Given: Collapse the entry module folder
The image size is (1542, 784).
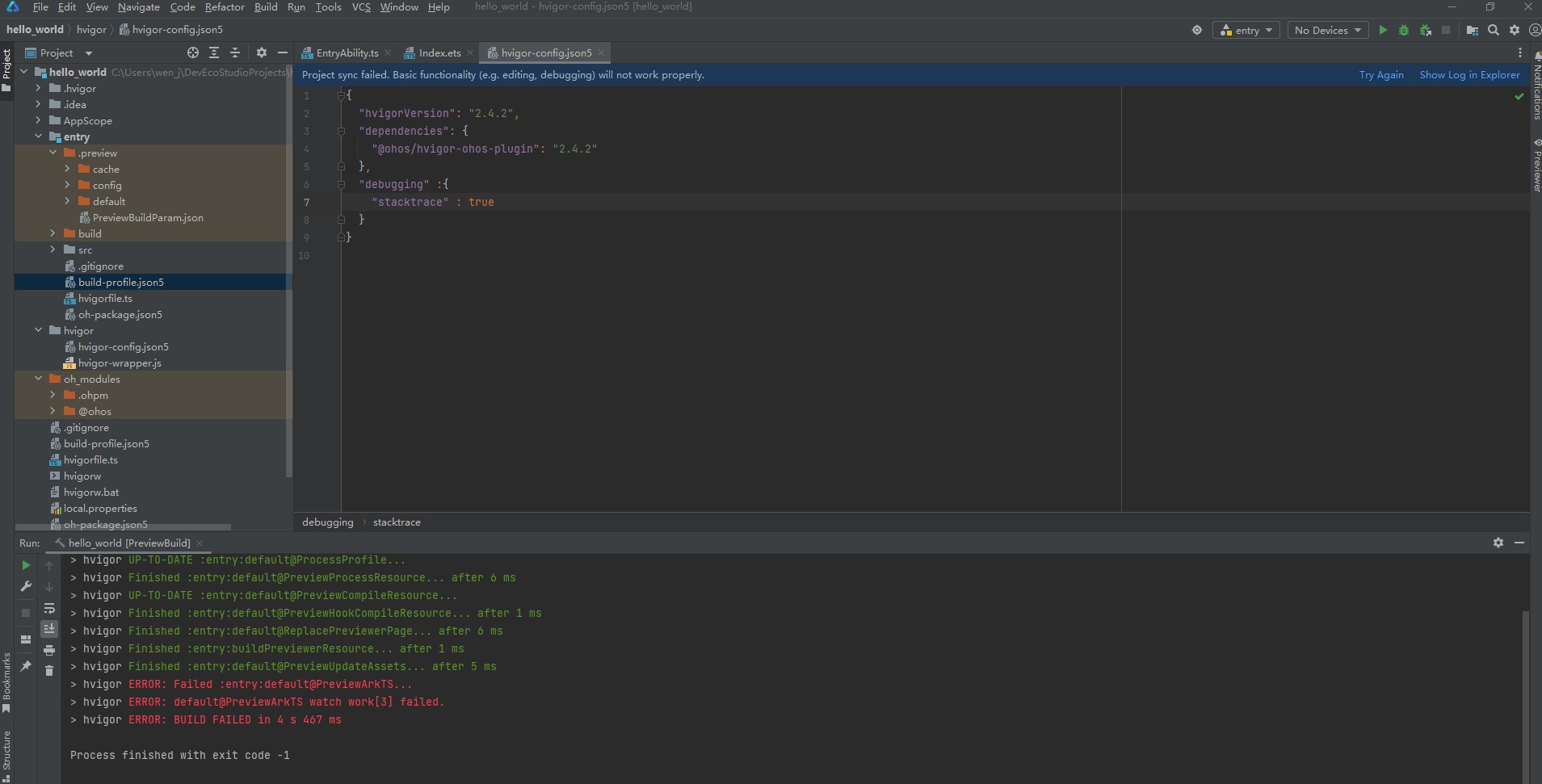Looking at the screenshot, I should point(38,136).
